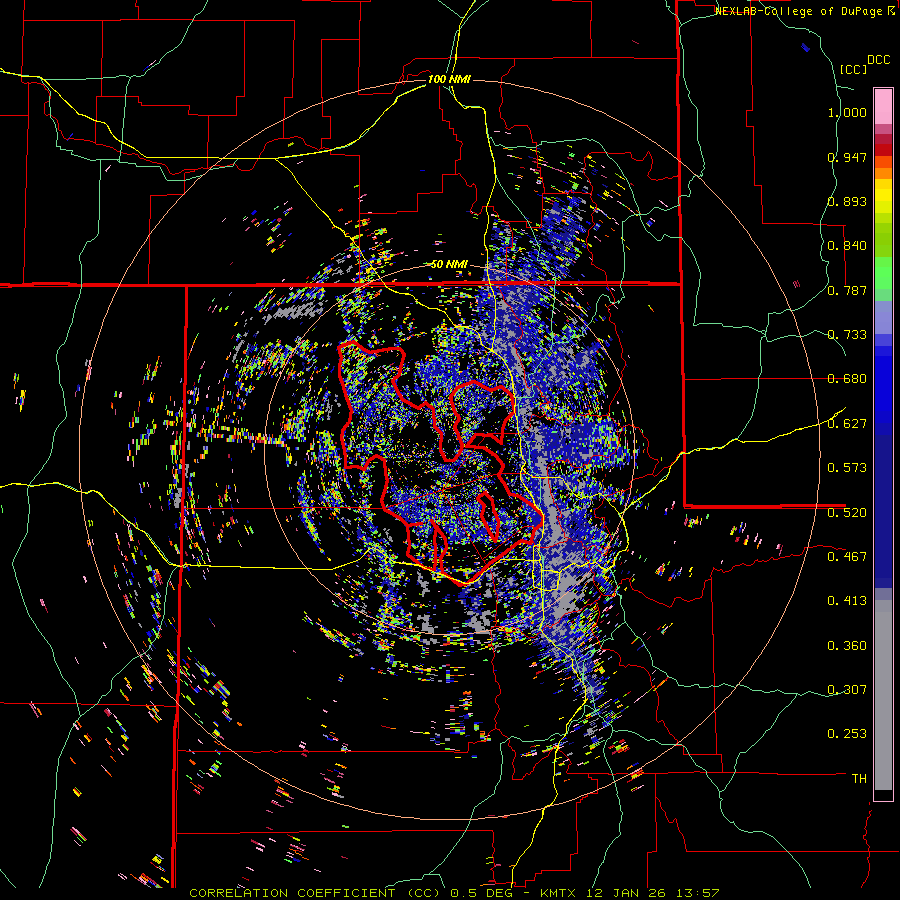Select the 0.627 legend value
Screen dimensions: 900x900
point(847,424)
